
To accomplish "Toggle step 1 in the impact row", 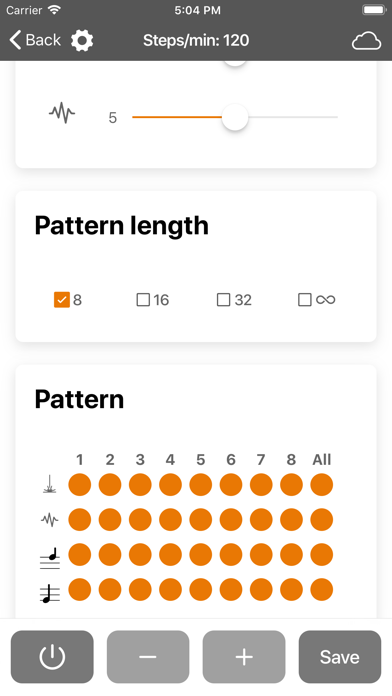I will (x=80, y=484).
